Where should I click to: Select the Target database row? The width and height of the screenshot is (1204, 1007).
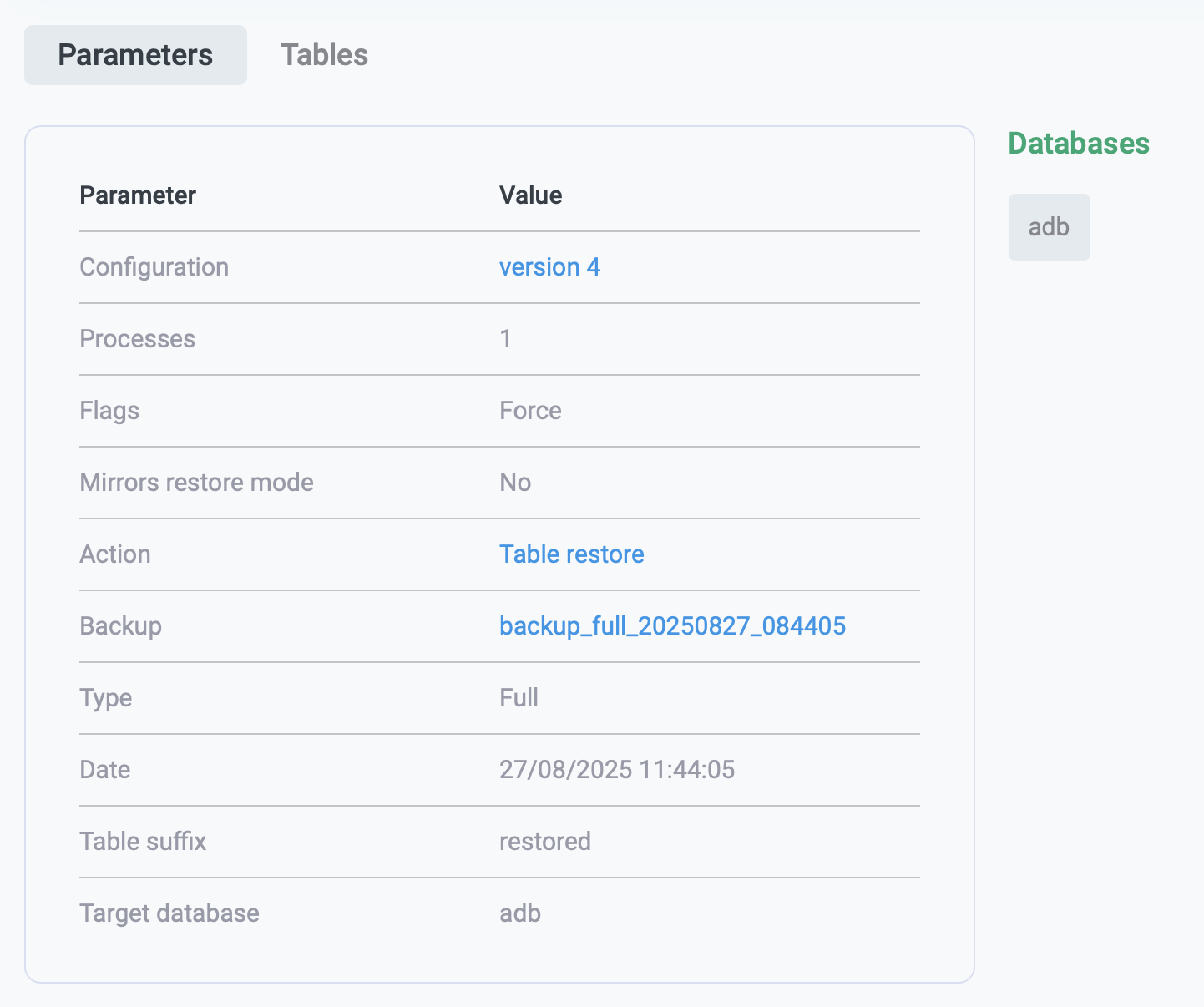169,913
